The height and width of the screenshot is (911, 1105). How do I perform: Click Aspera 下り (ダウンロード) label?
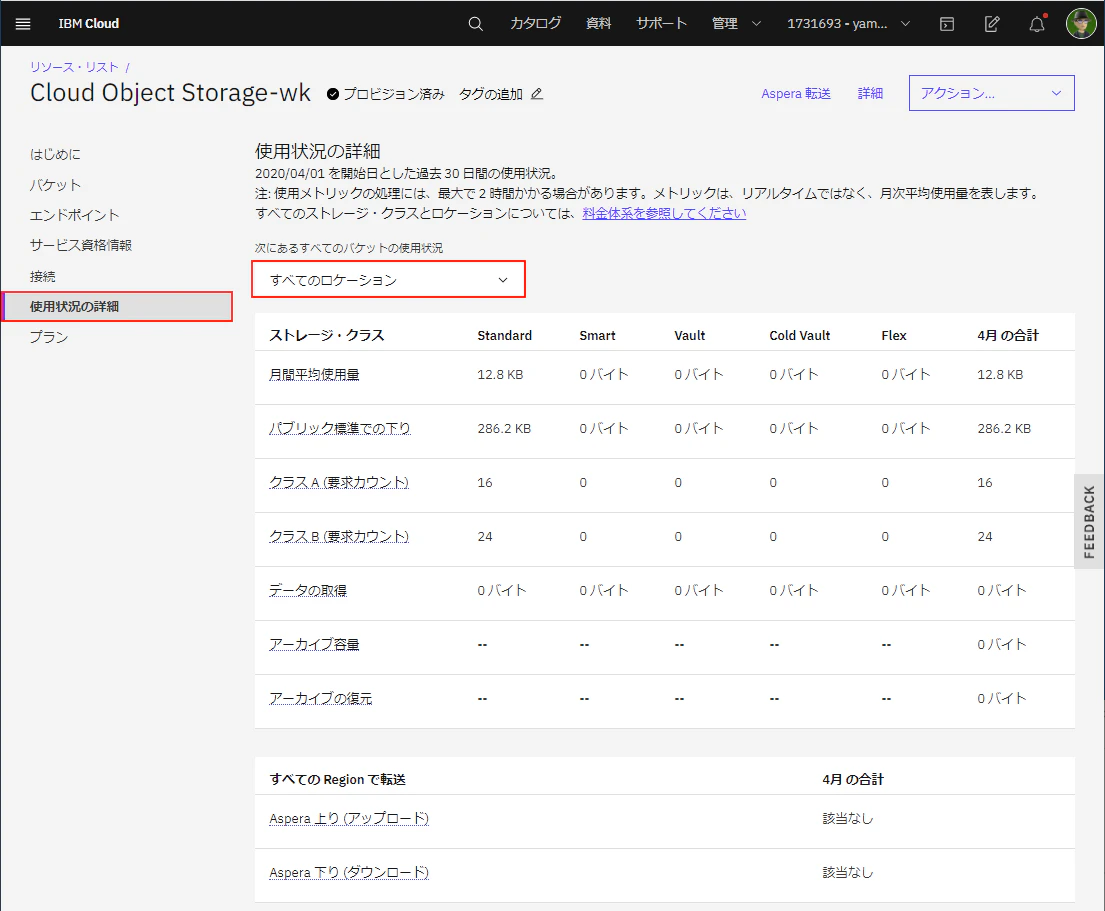click(349, 872)
